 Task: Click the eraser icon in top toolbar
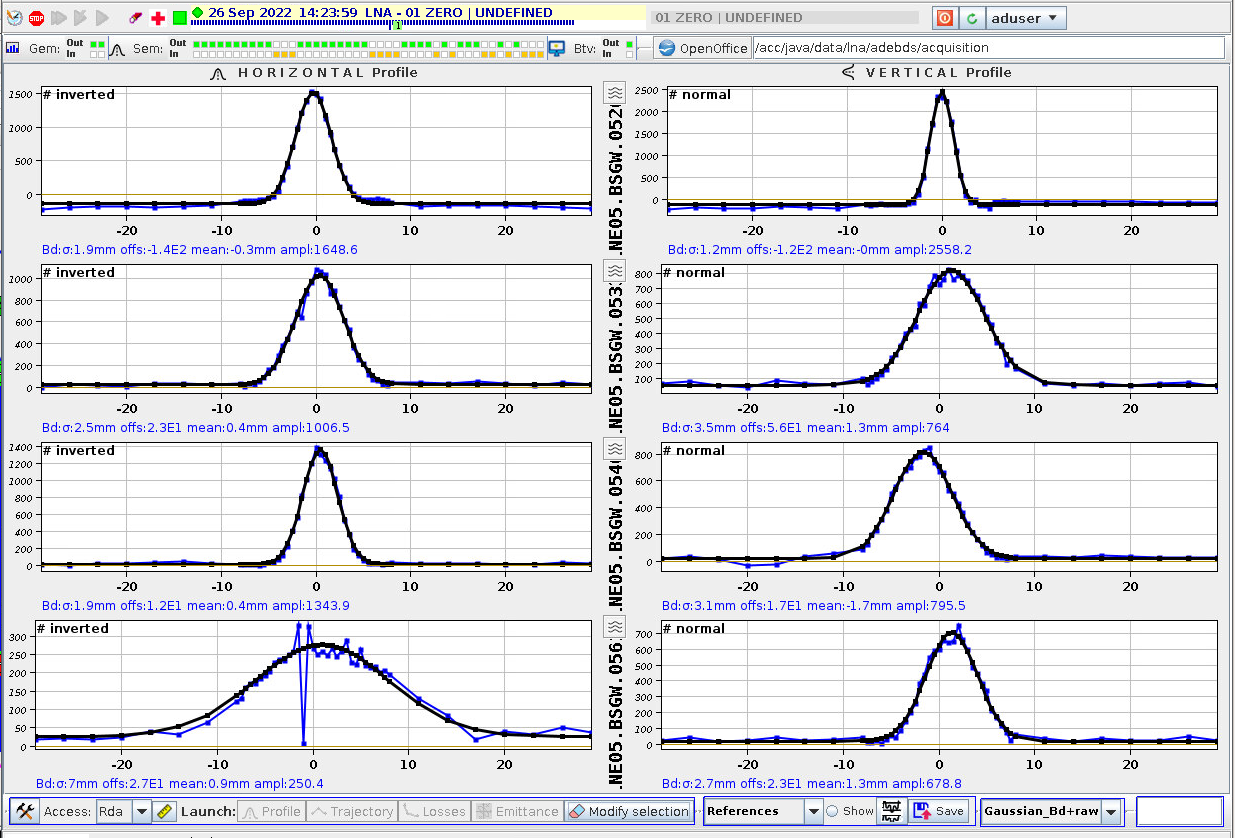coord(136,18)
